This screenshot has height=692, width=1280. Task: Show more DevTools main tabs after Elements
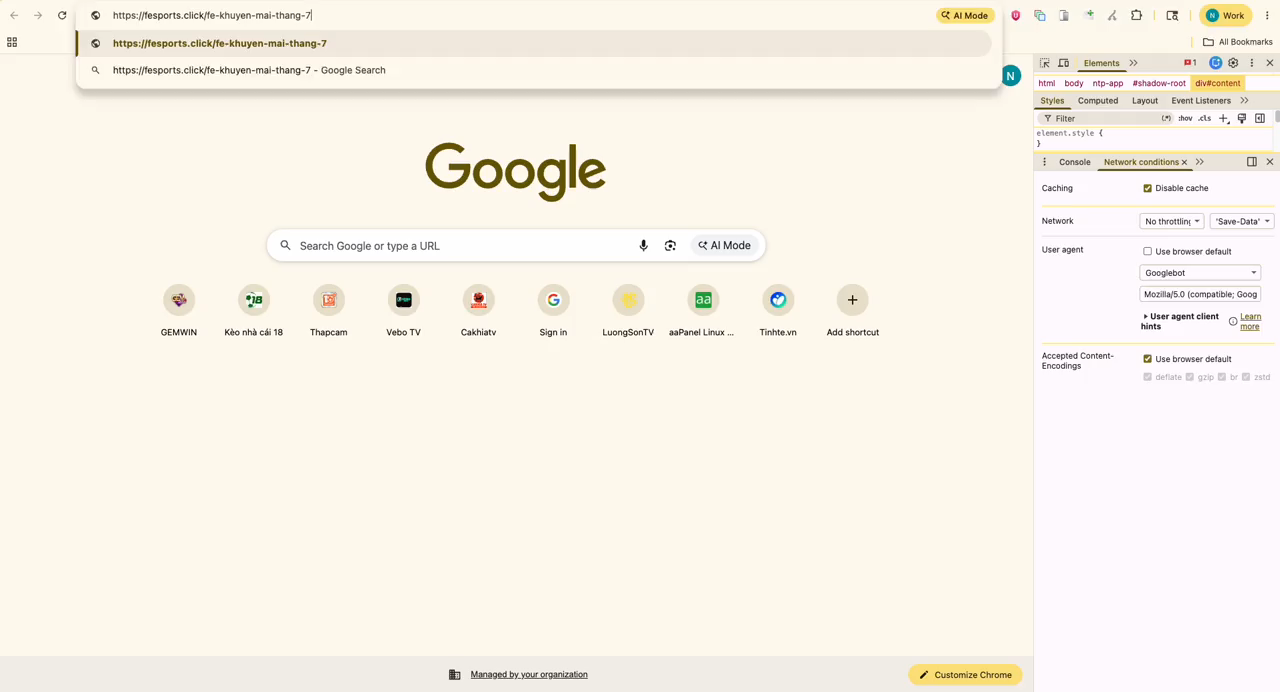[1133, 63]
